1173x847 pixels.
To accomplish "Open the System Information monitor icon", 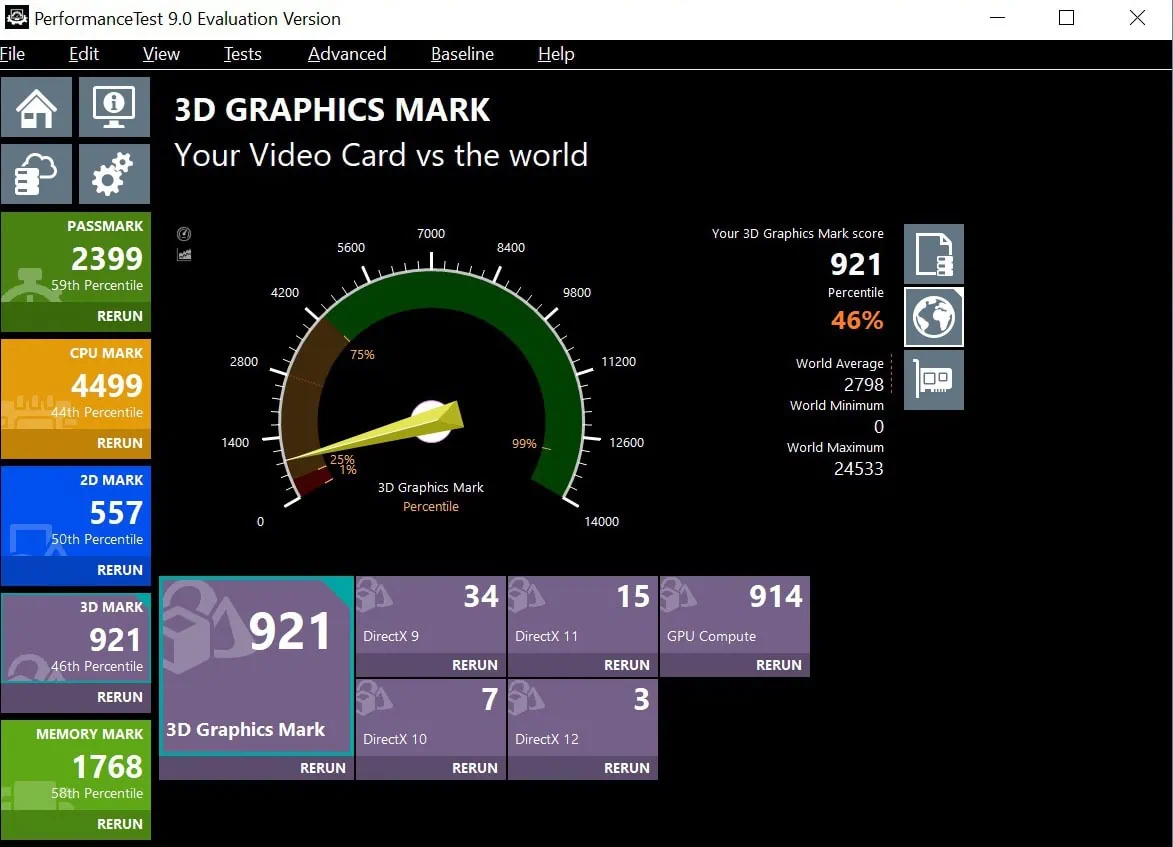I will pos(114,107).
